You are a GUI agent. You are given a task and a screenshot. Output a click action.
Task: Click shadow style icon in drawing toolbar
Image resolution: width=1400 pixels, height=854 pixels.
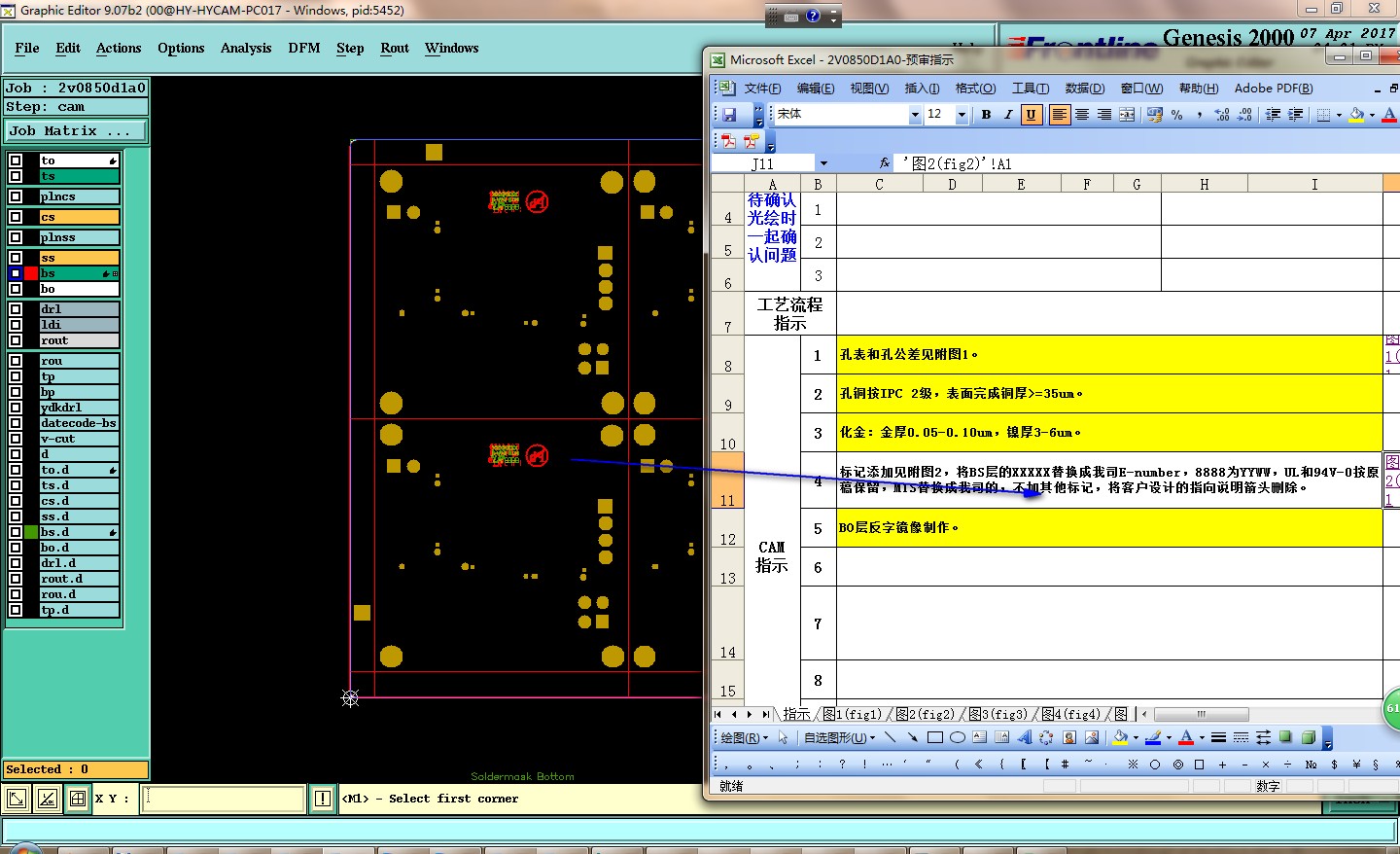1285,737
